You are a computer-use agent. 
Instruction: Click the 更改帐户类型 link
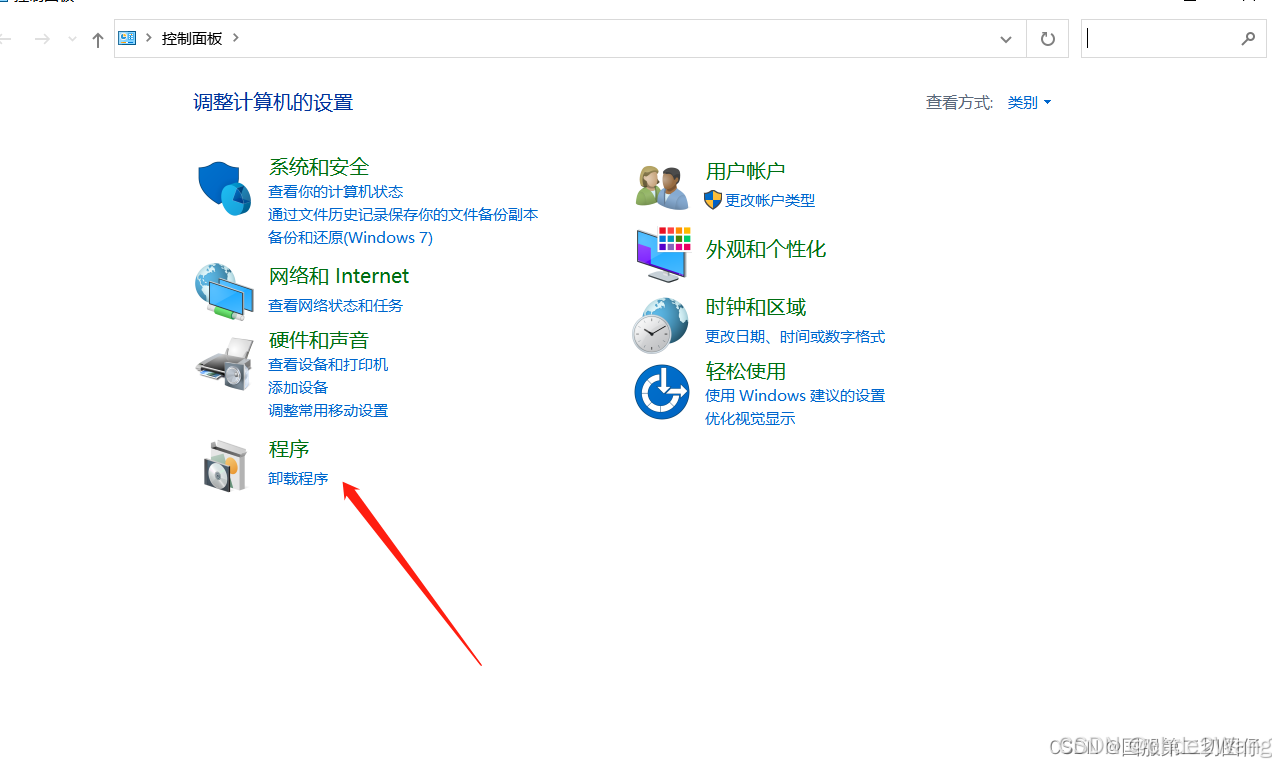coord(770,200)
